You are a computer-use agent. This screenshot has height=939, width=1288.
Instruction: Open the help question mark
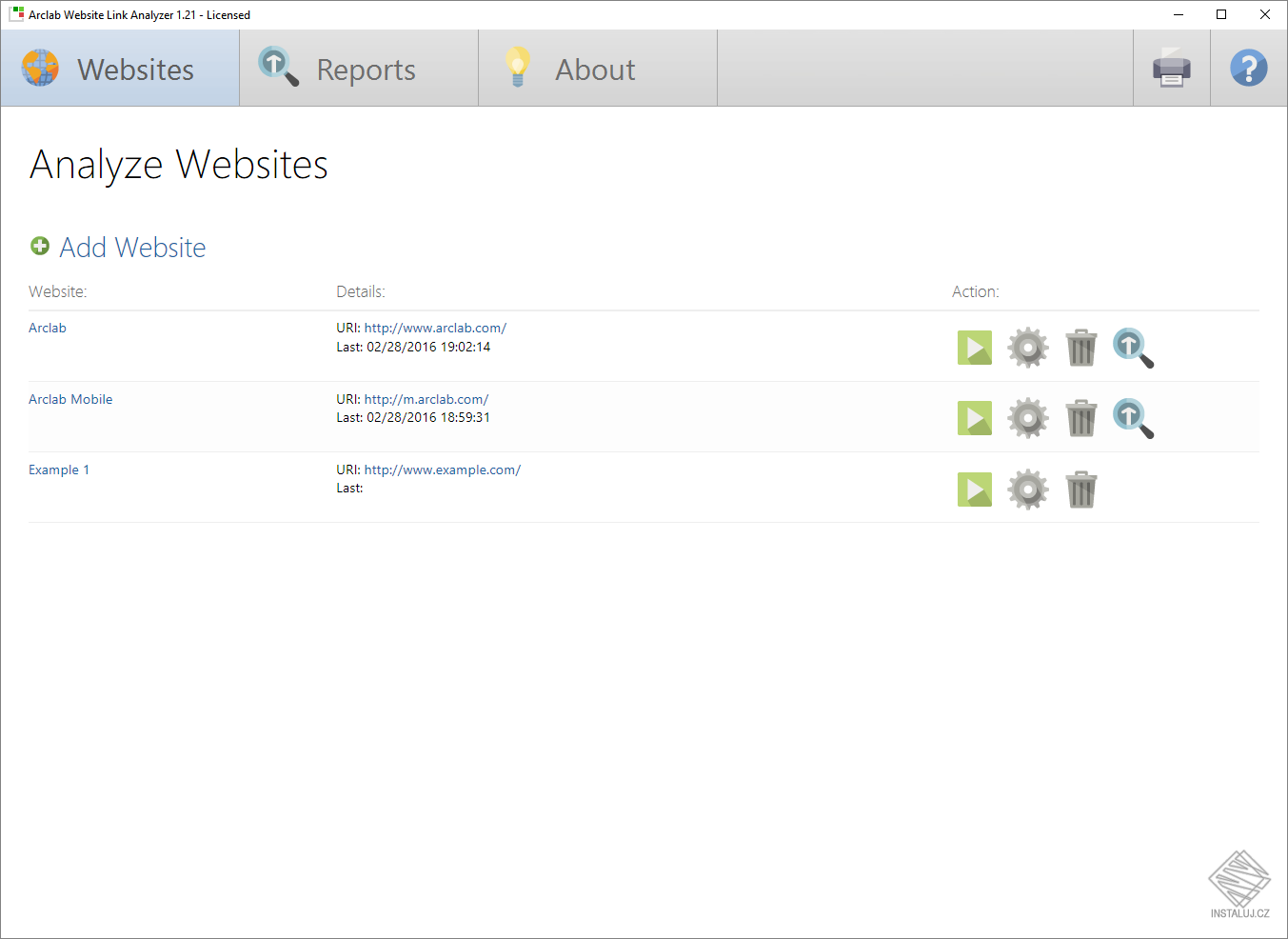pyautogui.click(x=1248, y=68)
